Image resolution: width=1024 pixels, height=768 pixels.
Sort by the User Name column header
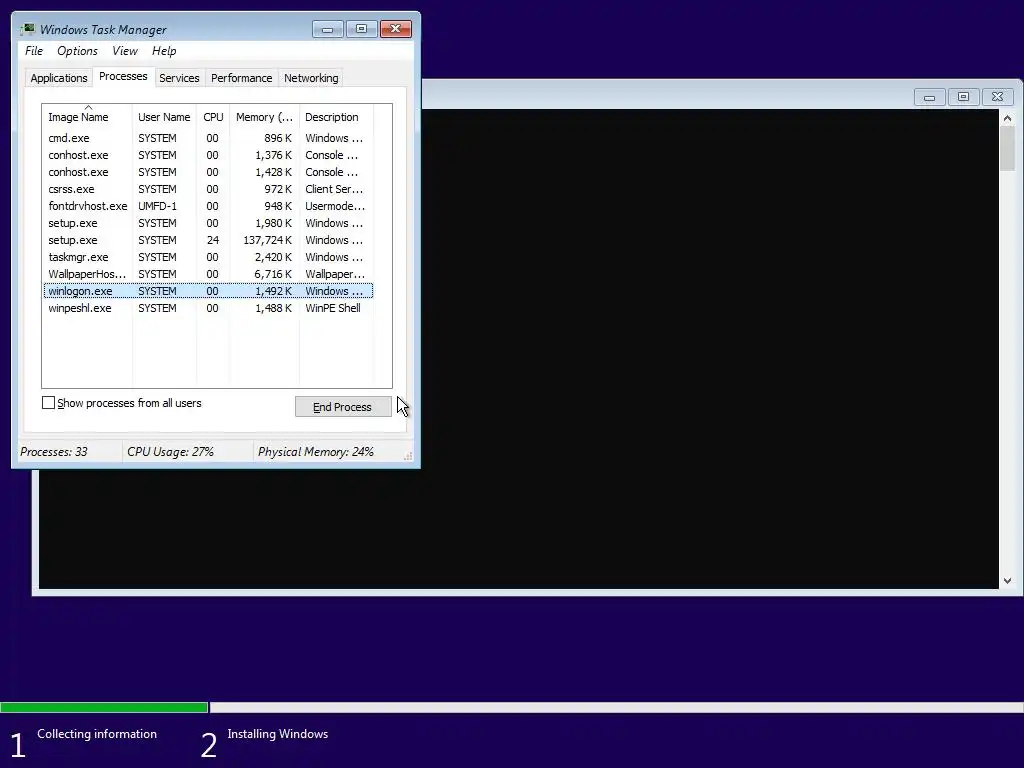[x=164, y=117]
